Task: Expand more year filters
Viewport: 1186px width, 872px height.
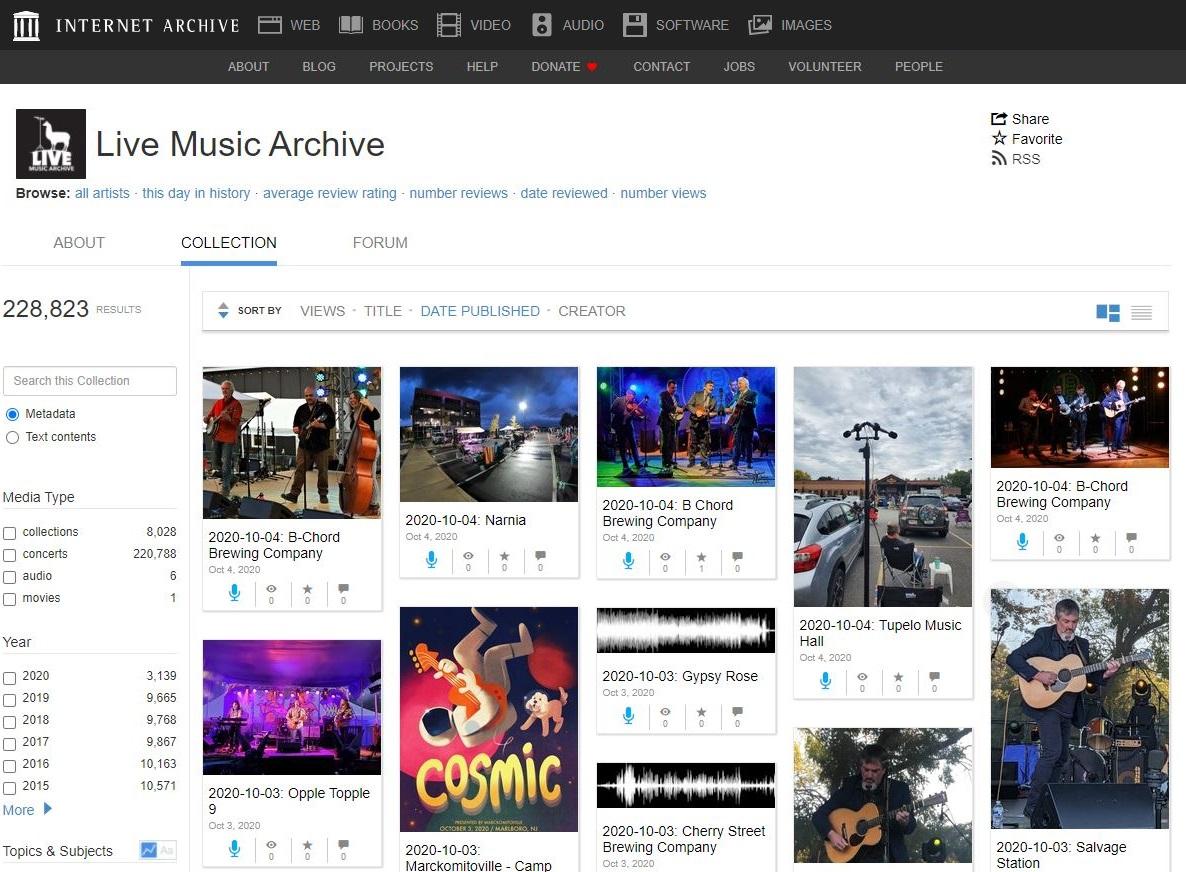Action: pos(27,809)
